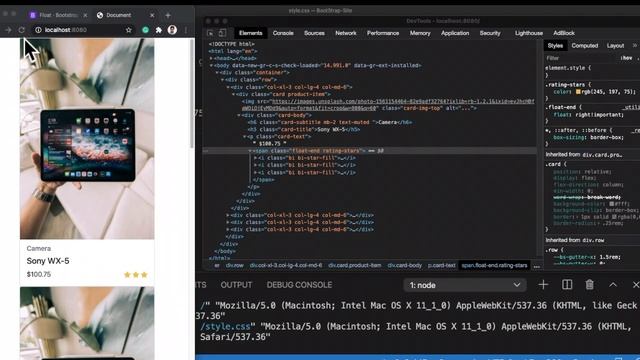Click the Sony WX-5 product image
Viewport: 640px width, 360px height.
point(87,139)
